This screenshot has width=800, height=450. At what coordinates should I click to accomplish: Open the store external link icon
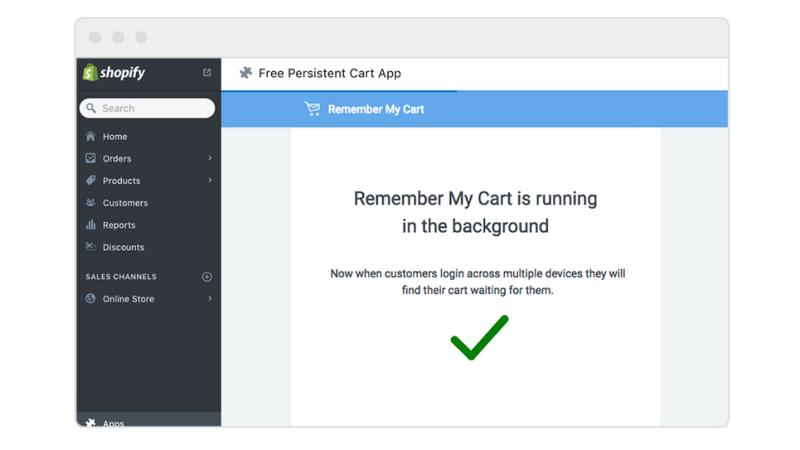[x=207, y=72]
